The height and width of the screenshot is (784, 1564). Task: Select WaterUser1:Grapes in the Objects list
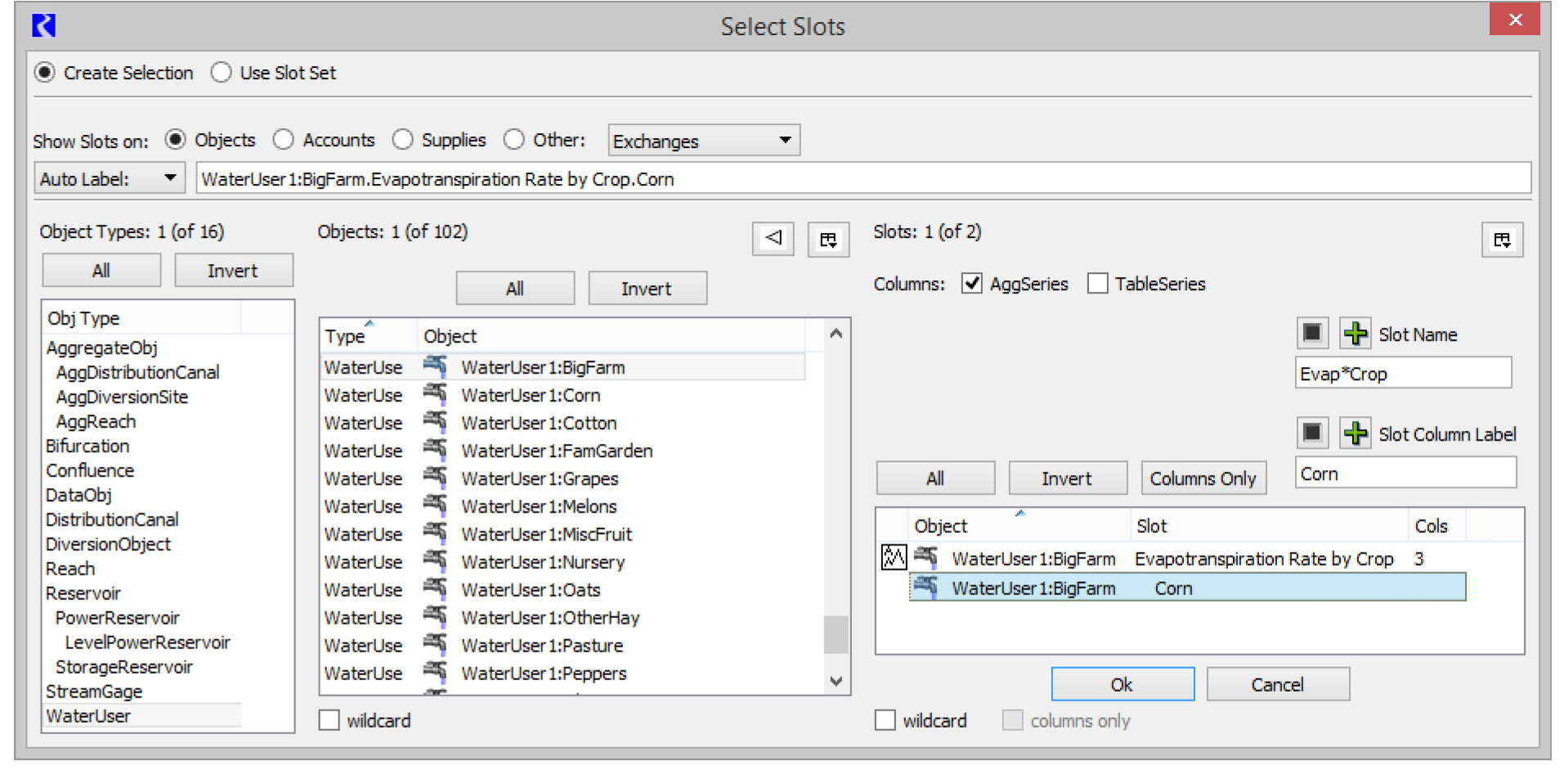tap(539, 478)
